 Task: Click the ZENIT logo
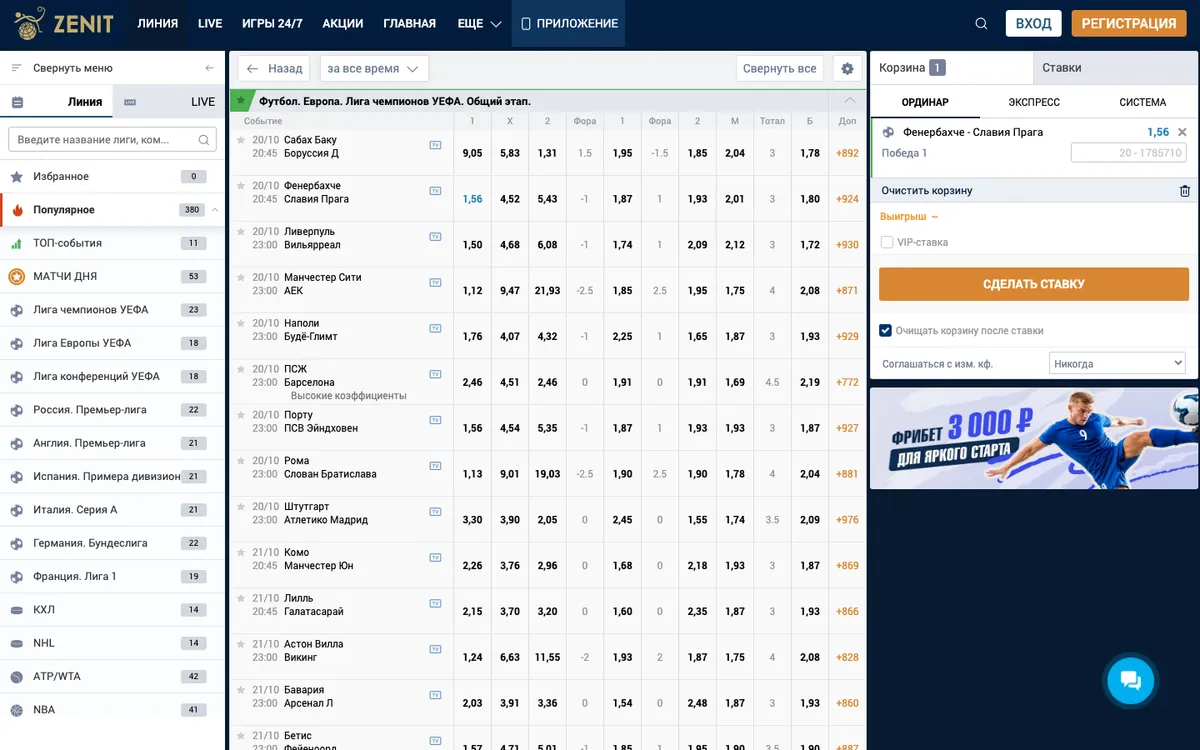pyautogui.click(x=64, y=24)
